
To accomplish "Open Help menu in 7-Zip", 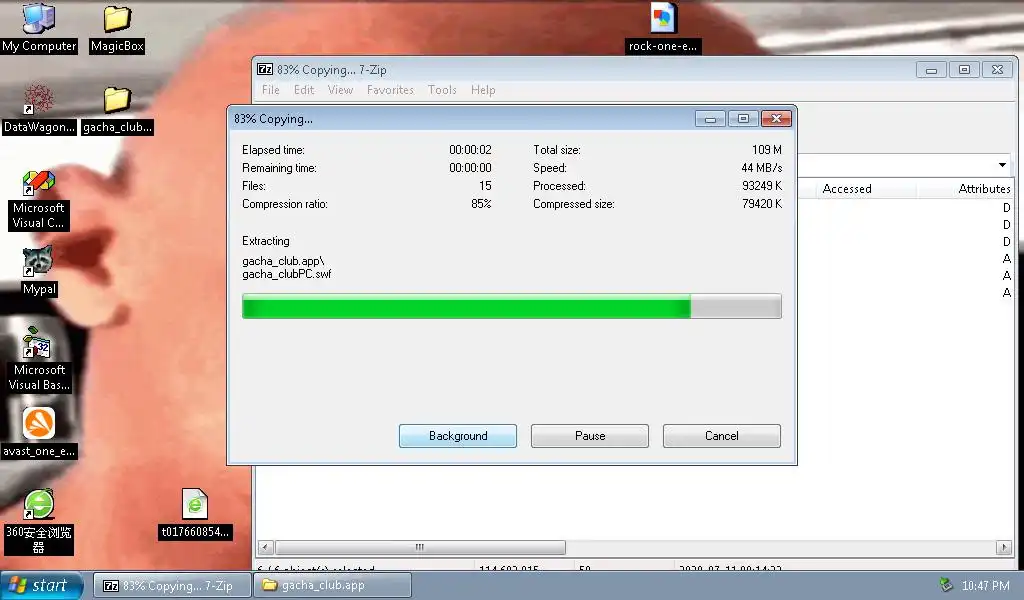I will click(x=483, y=90).
